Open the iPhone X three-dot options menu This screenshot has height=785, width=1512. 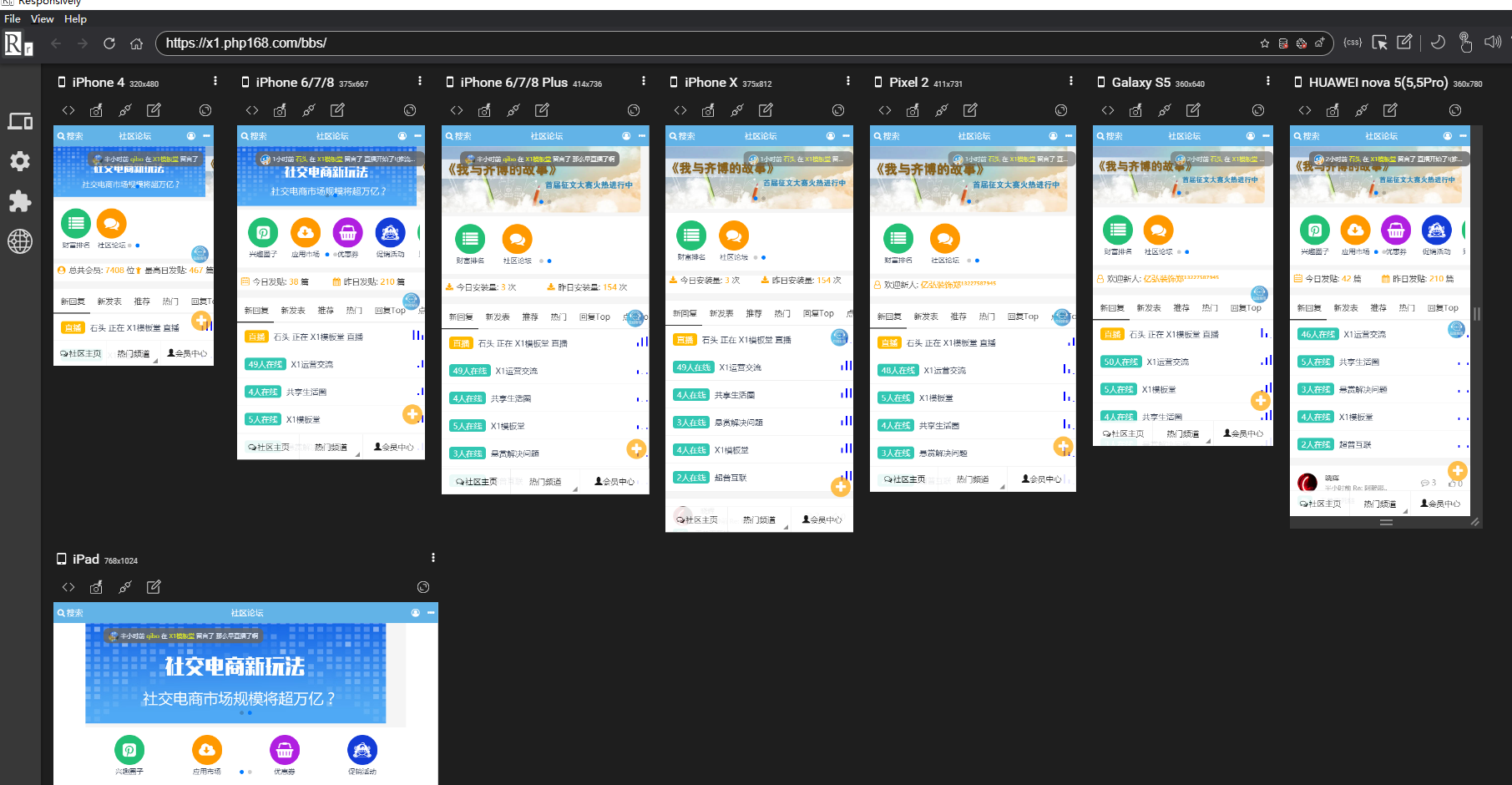[848, 81]
